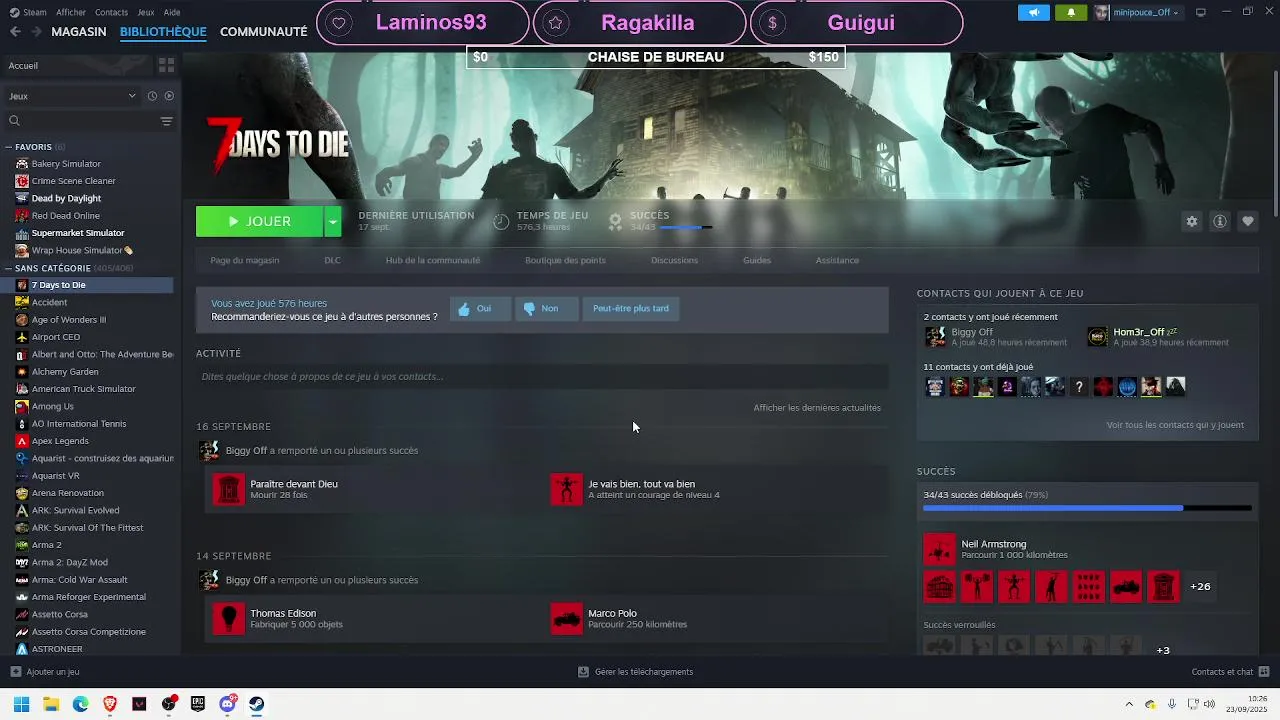
Task: Add 7 Days to Die to favorites heart
Action: tap(1248, 222)
